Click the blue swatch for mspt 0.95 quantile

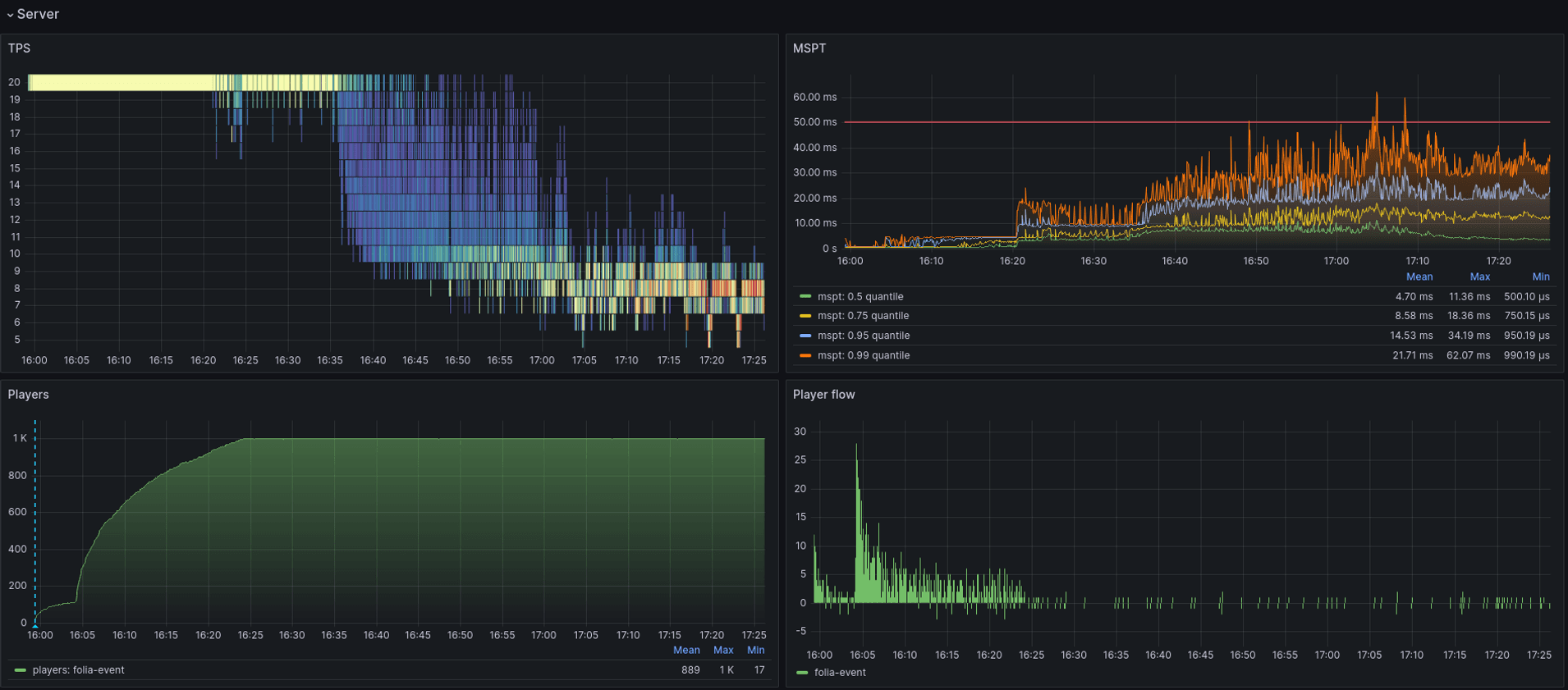pyautogui.click(x=805, y=336)
